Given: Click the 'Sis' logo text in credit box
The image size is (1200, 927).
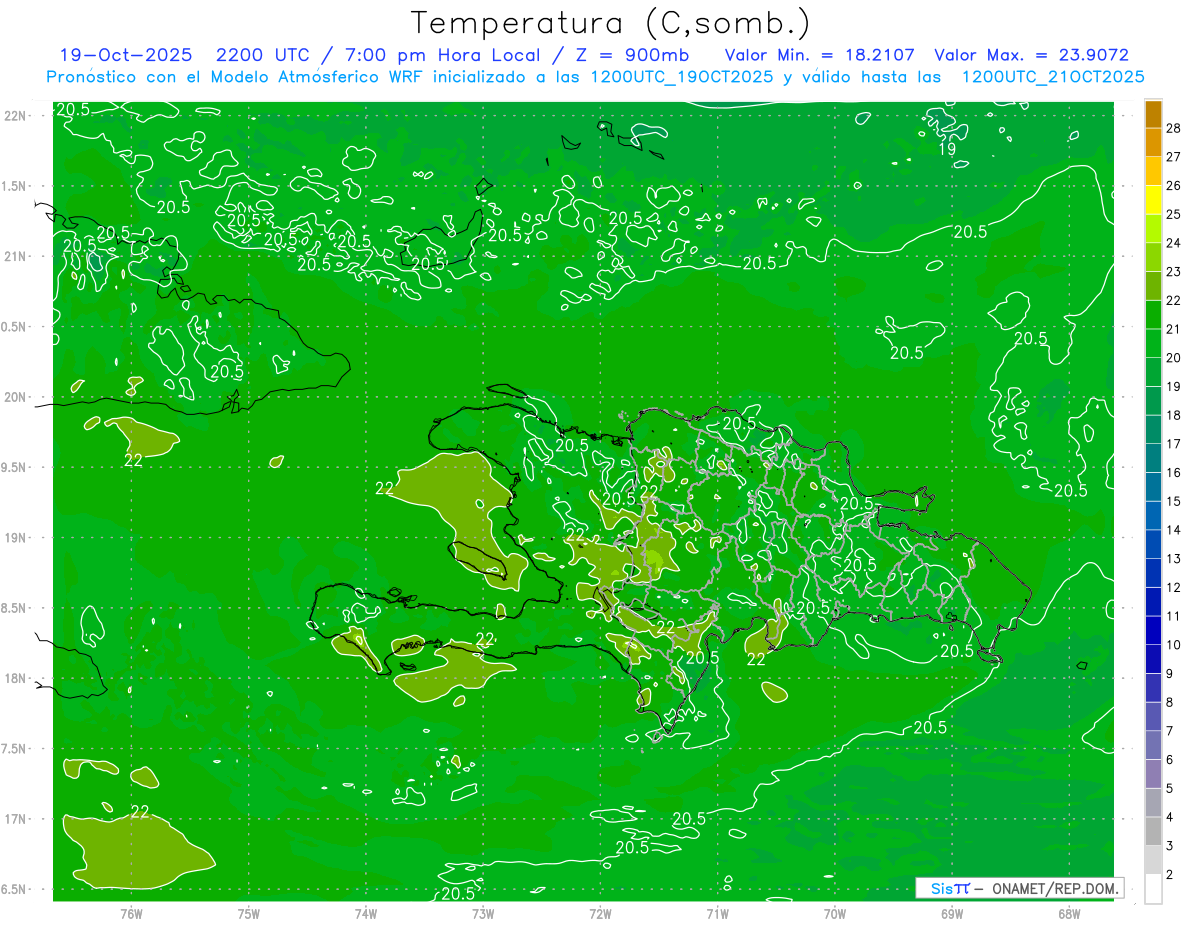Looking at the screenshot, I should click(940, 888).
